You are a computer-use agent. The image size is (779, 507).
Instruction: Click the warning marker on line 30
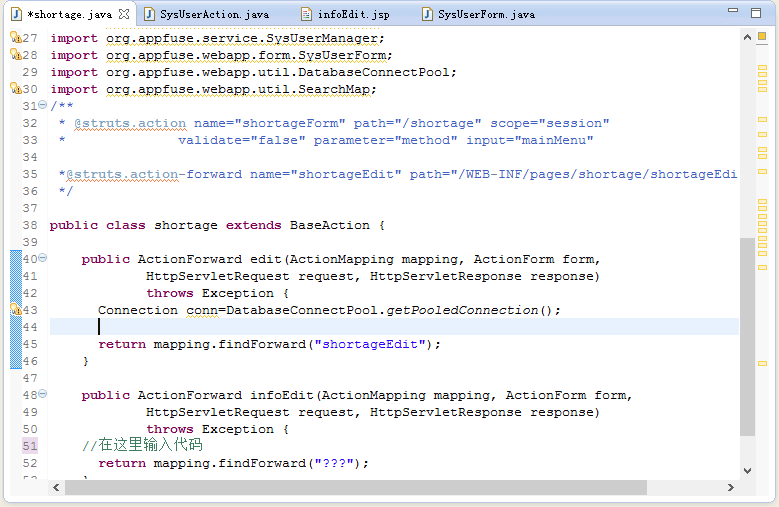click(16, 88)
